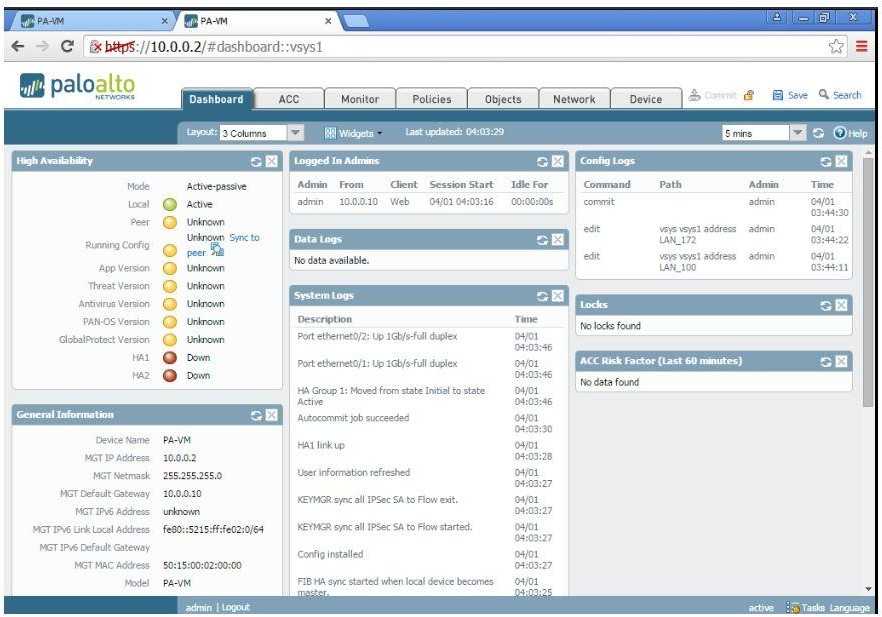Open Search with magnifier icon
Image resolution: width=882 pixels, height=617 pixels.
(824, 95)
